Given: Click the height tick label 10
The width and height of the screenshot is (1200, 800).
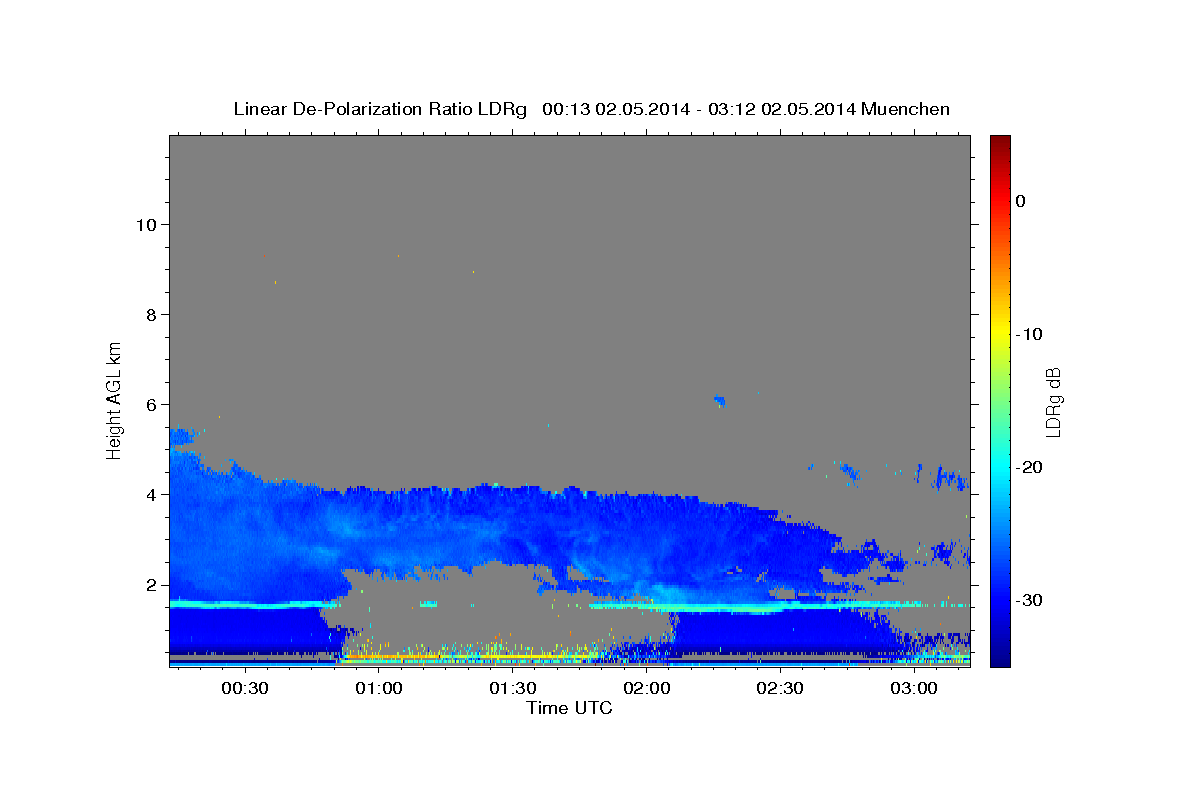Looking at the screenshot, I should pyautogui.click(x=145, y=224).
